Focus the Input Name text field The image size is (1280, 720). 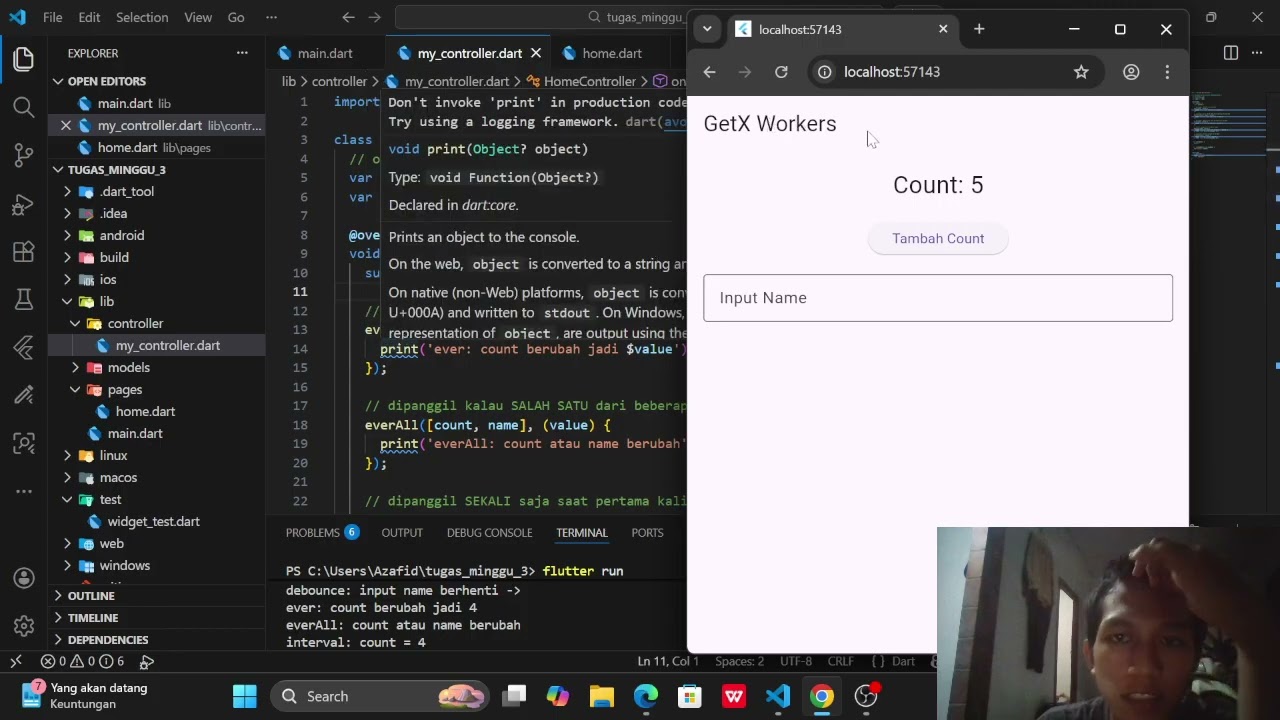tap(938, 298)
